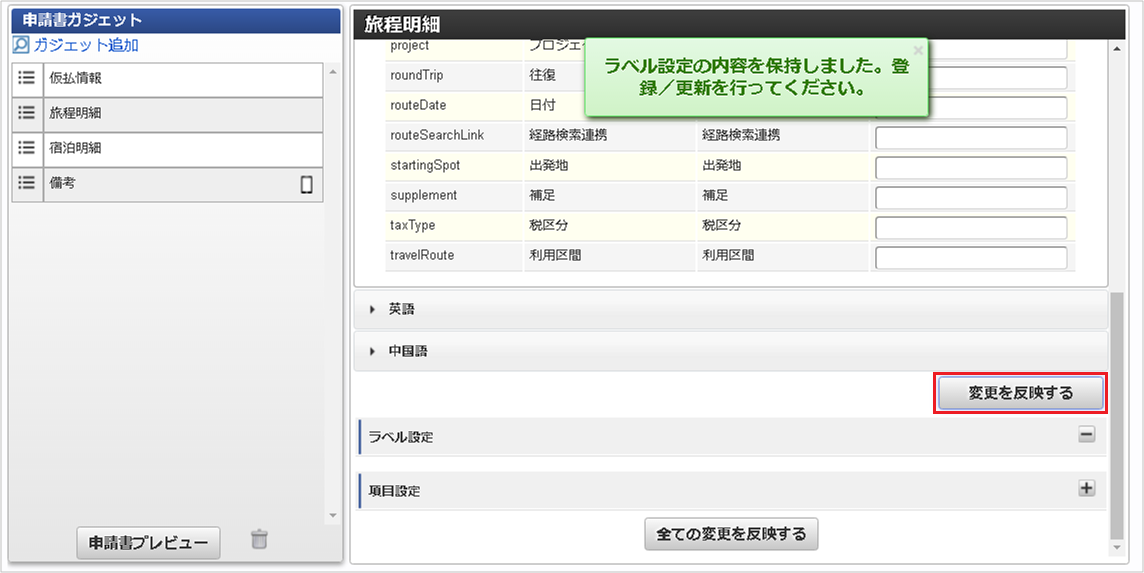Click the input field for travelRoute

click(x=970, y=258)
